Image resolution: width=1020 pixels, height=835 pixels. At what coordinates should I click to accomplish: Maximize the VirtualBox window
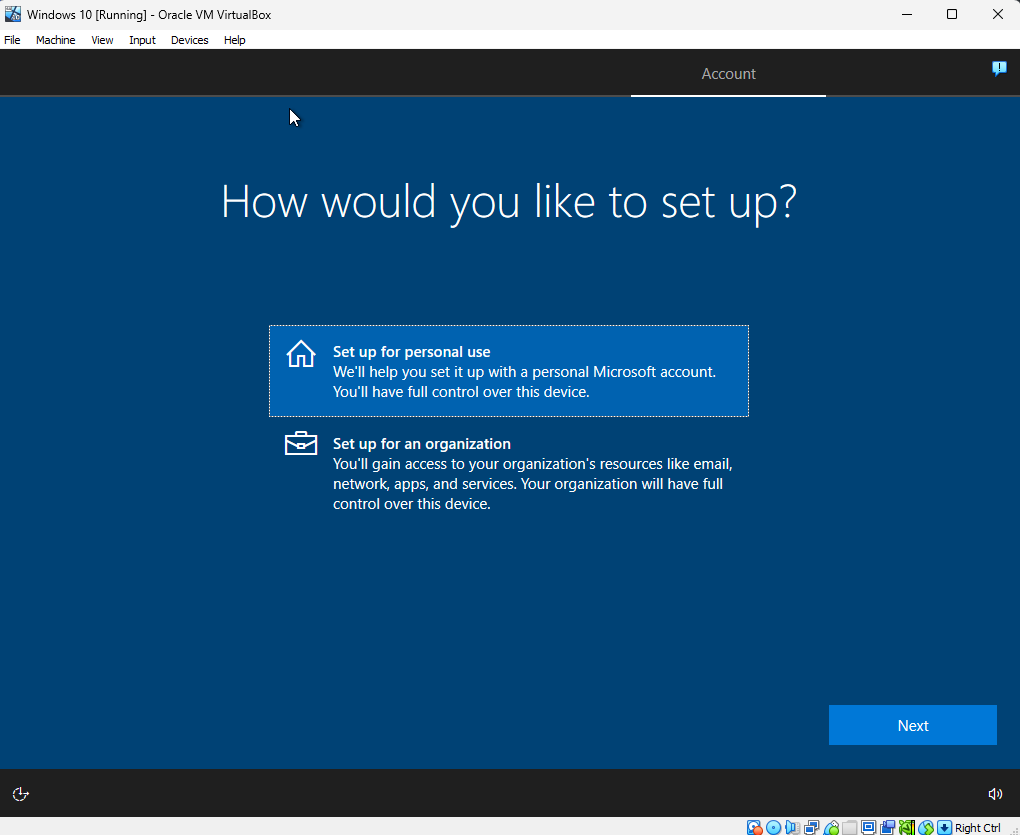click(952, 14)
